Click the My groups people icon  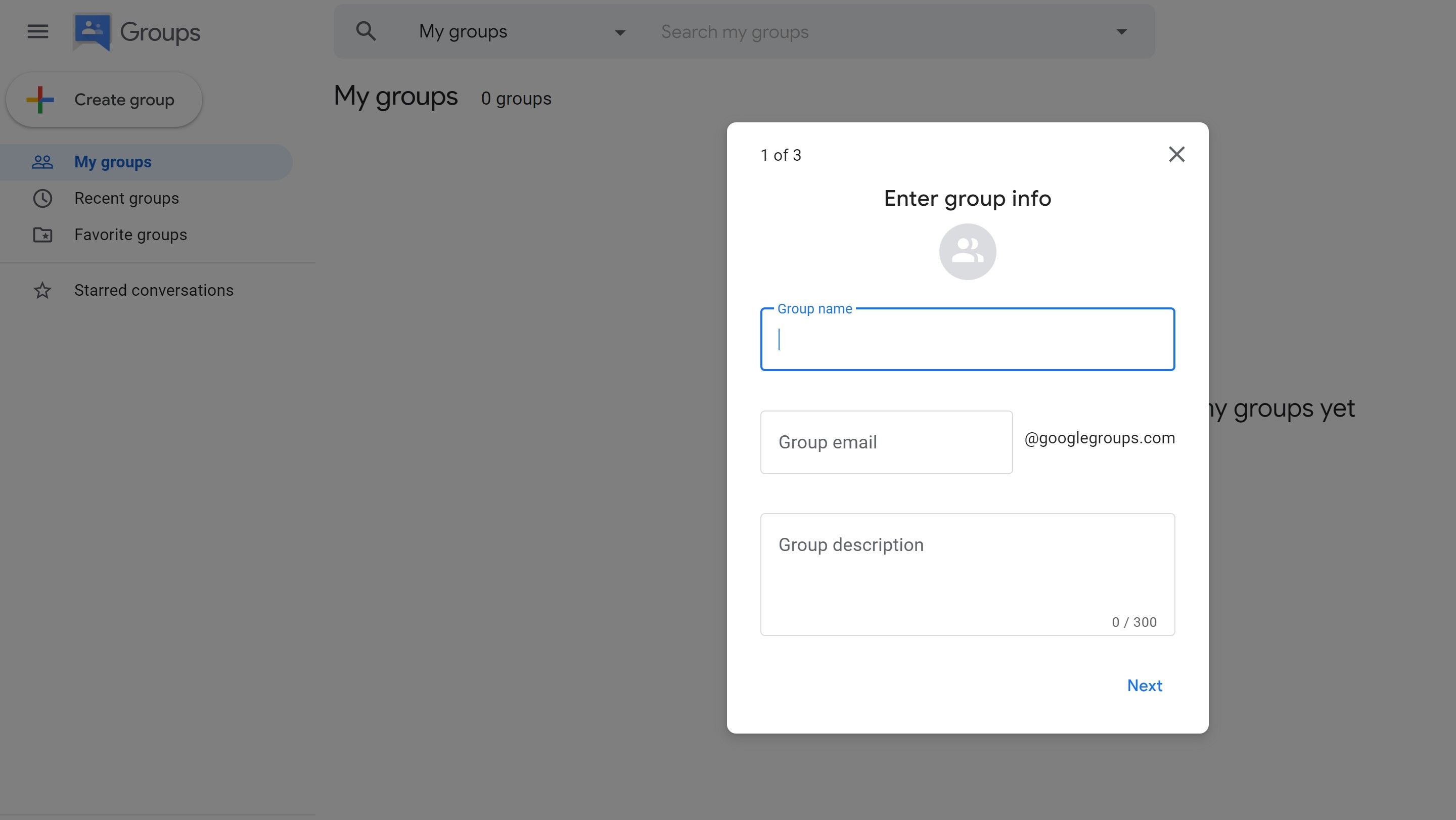click(41, 162)
